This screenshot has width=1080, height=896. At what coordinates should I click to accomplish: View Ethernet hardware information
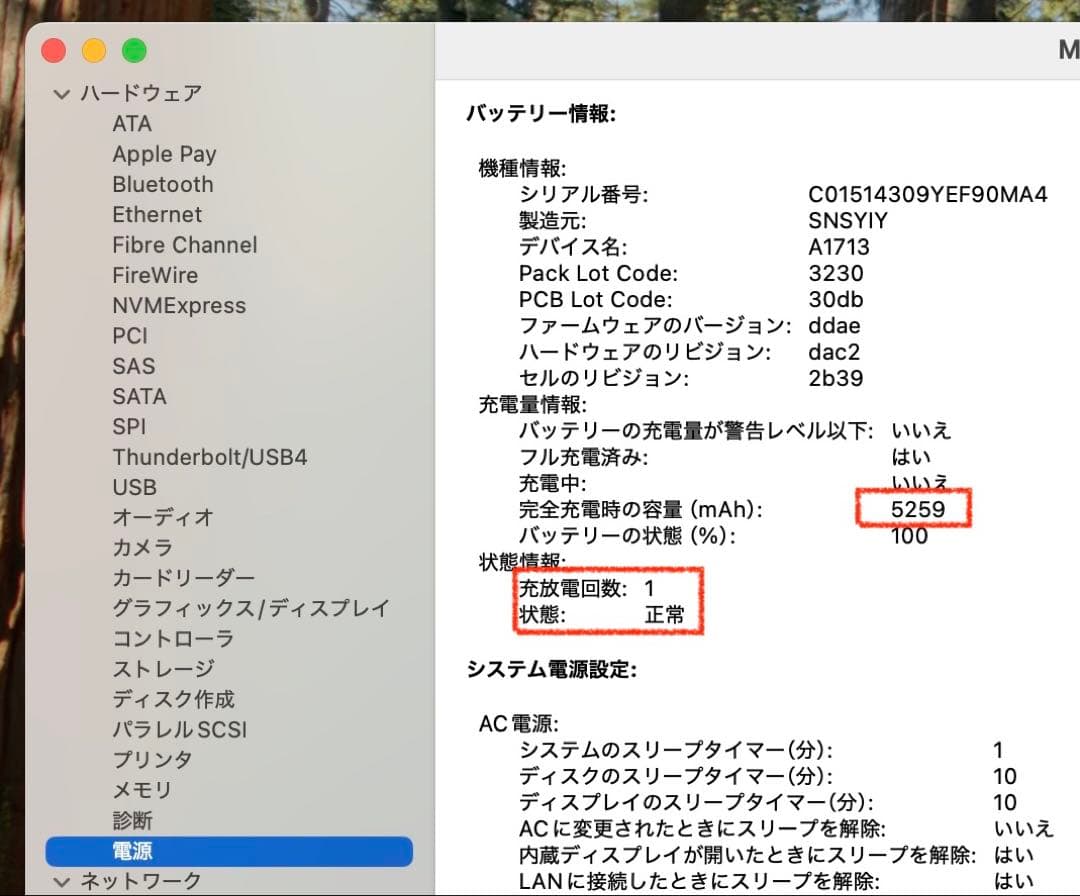pyautogui.click(x=157, y=214)
